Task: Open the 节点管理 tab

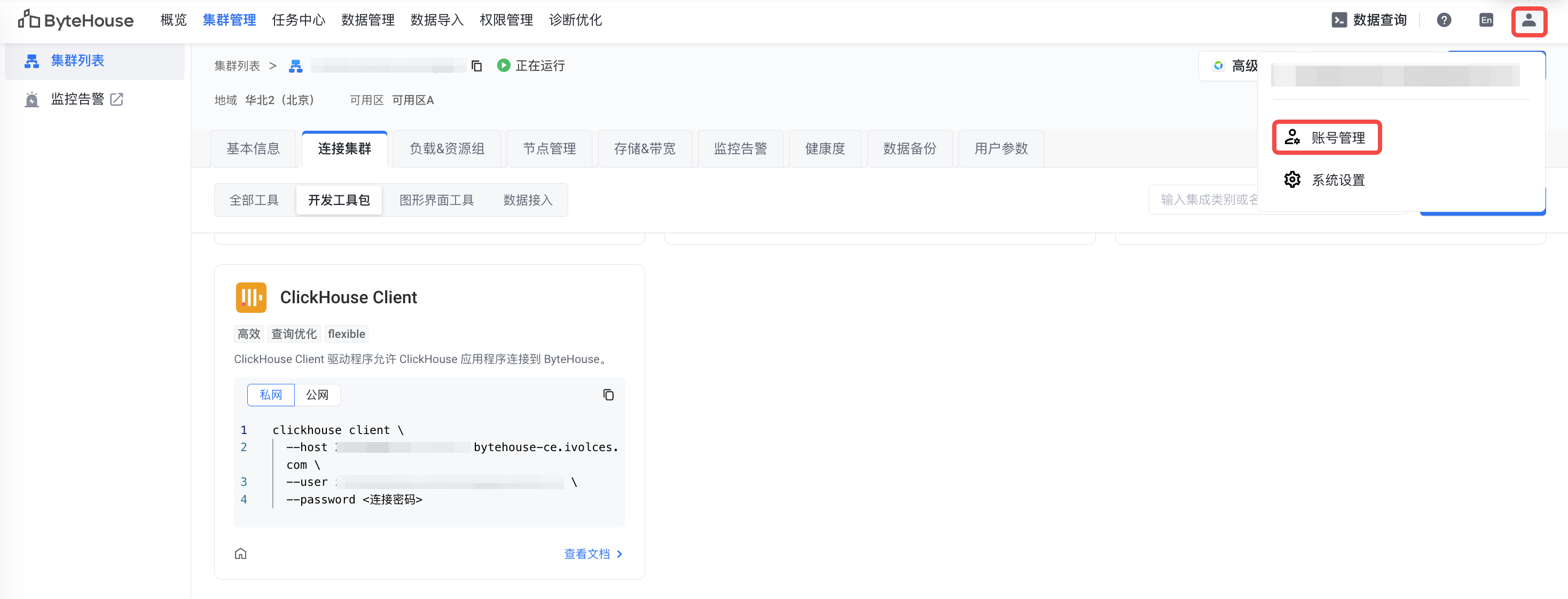Action: [549, 148]
